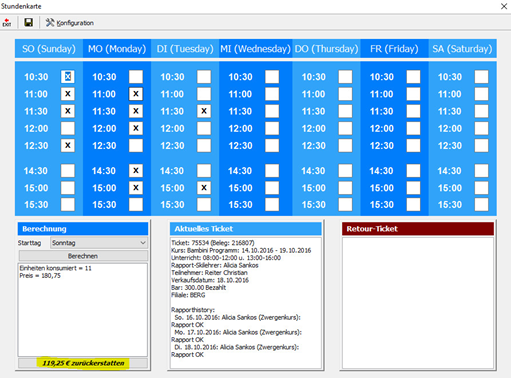Uncheck Monday 15:00 checkbox

136,188
